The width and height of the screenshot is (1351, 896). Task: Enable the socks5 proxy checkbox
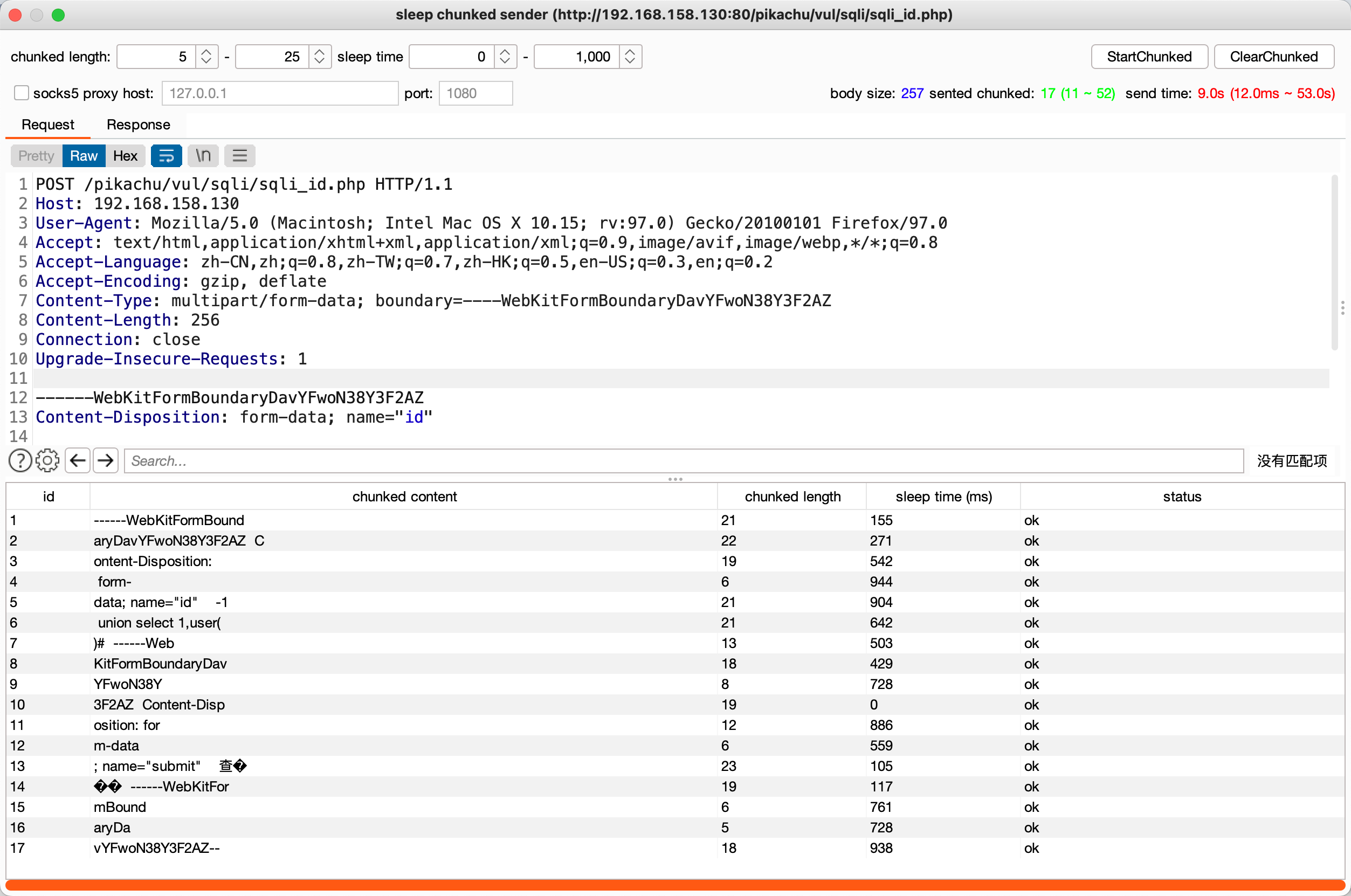(x=22, y=93)
